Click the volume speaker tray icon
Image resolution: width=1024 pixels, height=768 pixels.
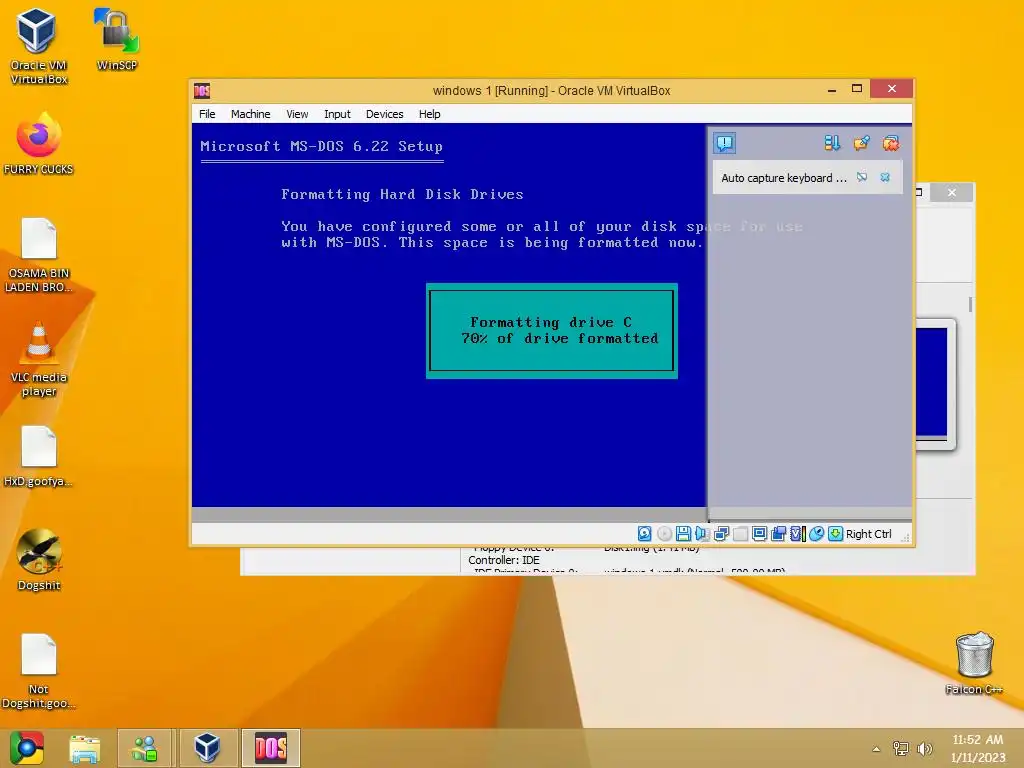coord(924,749)
